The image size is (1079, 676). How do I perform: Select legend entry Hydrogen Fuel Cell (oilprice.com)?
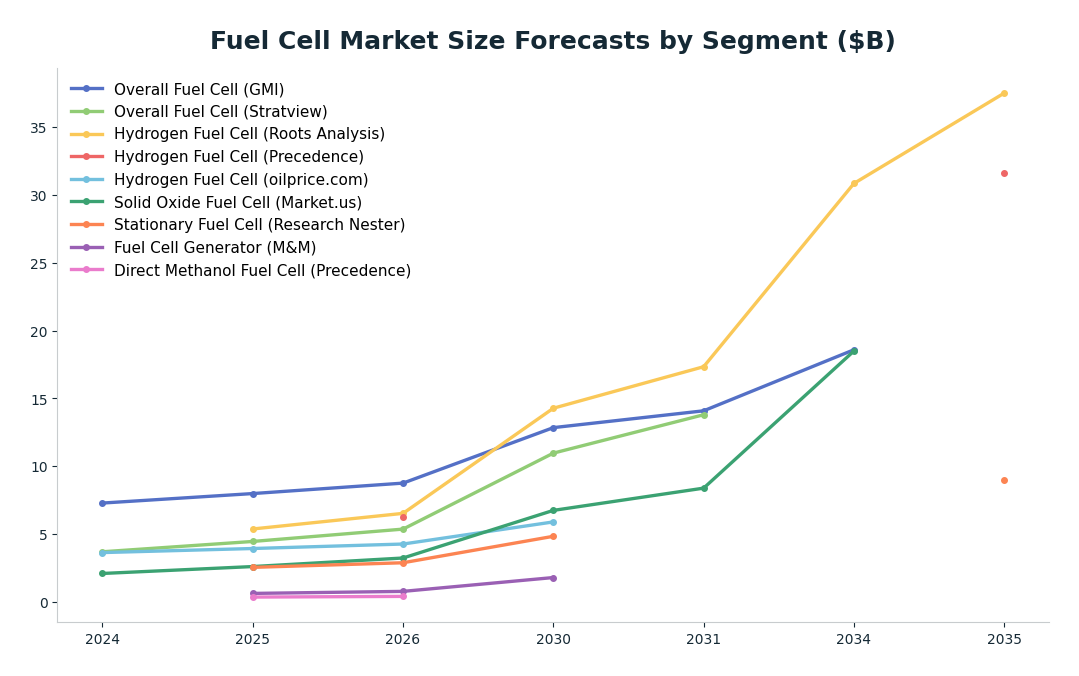(241, 180)
